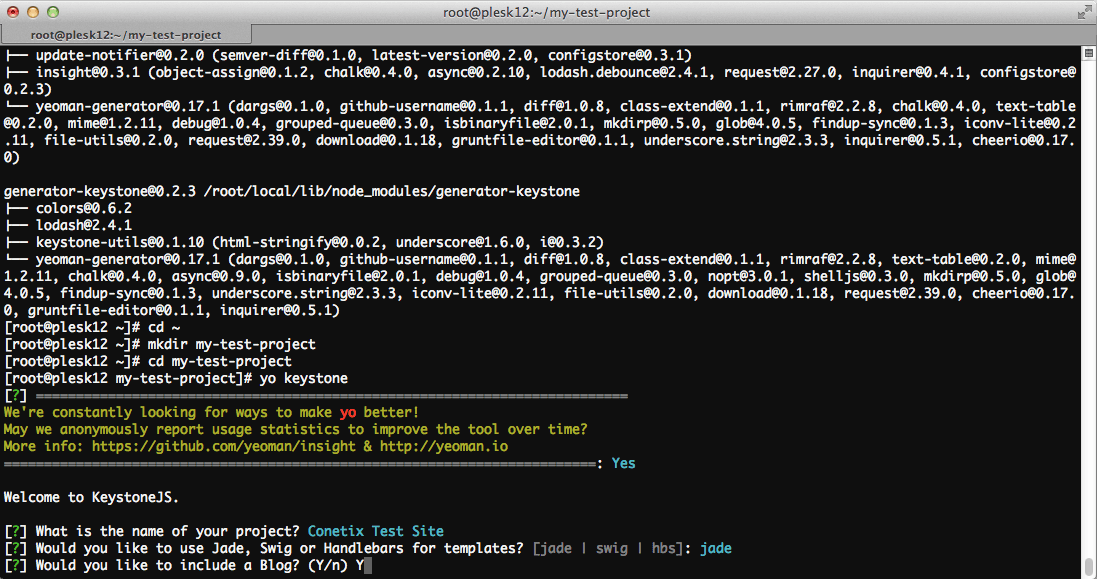Click the 'keystone-utils@0.1.10' dependency row
1097x579 pixels.
pyautogui.click(x=304, y=242)
